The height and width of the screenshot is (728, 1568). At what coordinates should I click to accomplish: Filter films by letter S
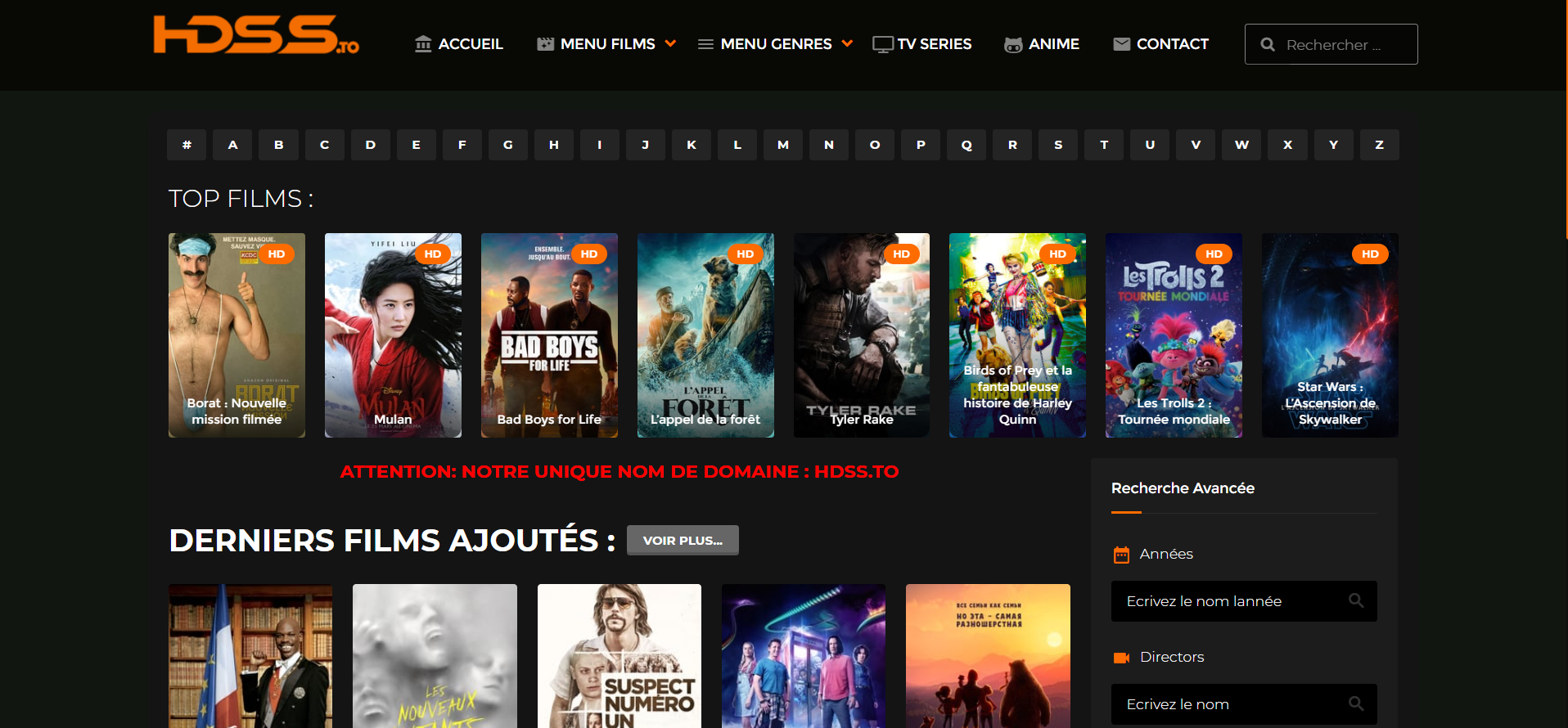tap(1058, 145)
